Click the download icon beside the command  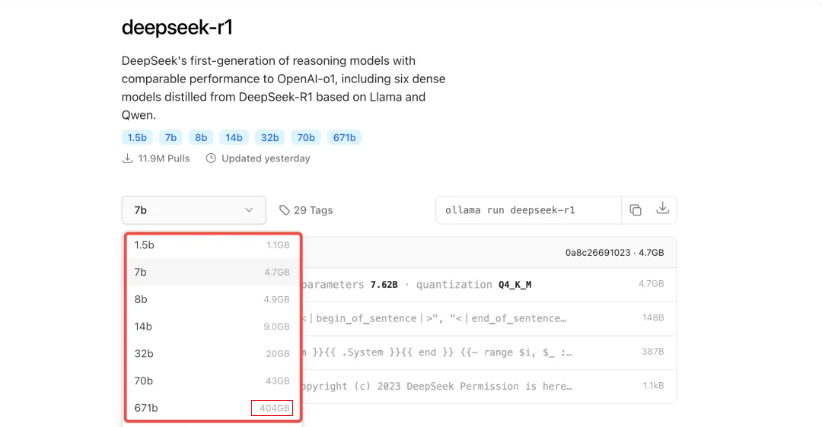(662, 210)
